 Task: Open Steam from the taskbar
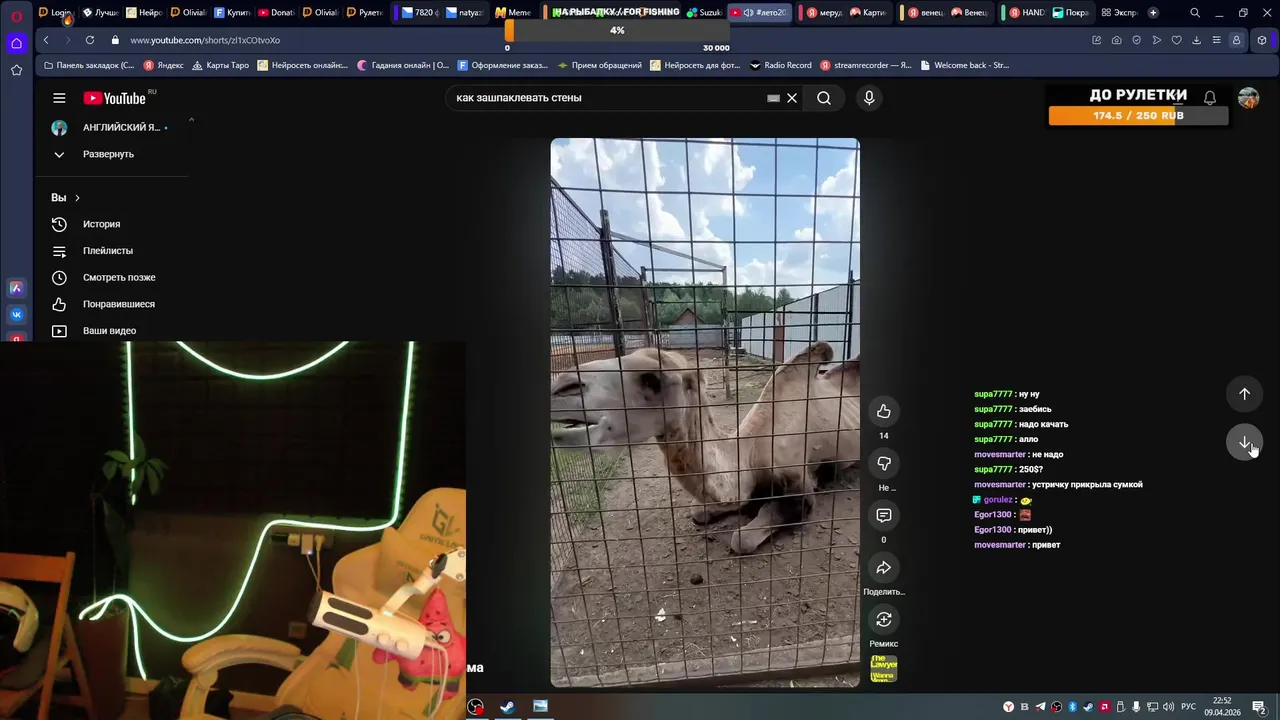tap(507, 707)
